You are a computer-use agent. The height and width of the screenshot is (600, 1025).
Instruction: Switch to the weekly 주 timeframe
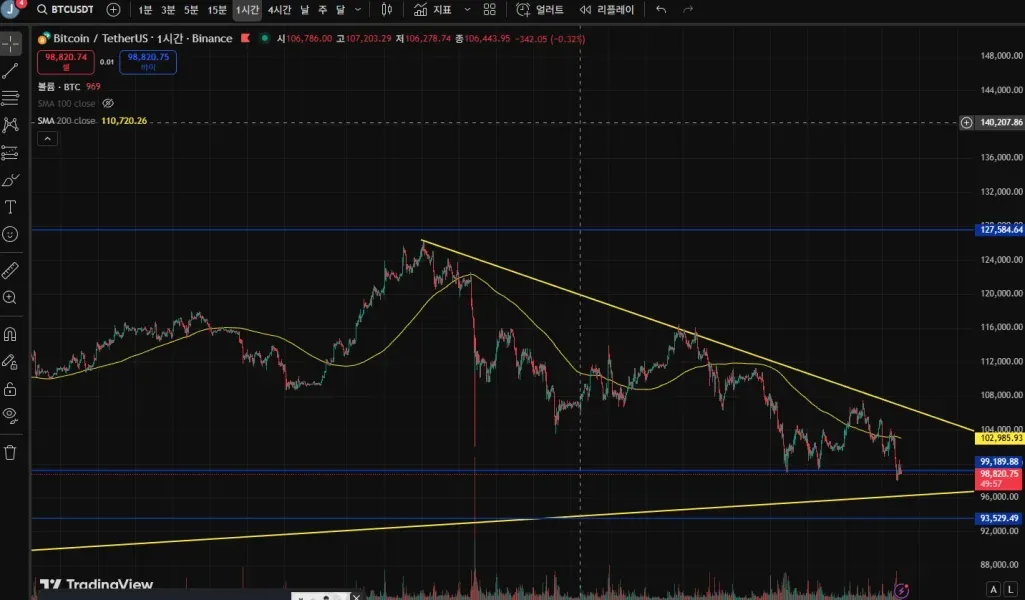[x=322, y=10]
